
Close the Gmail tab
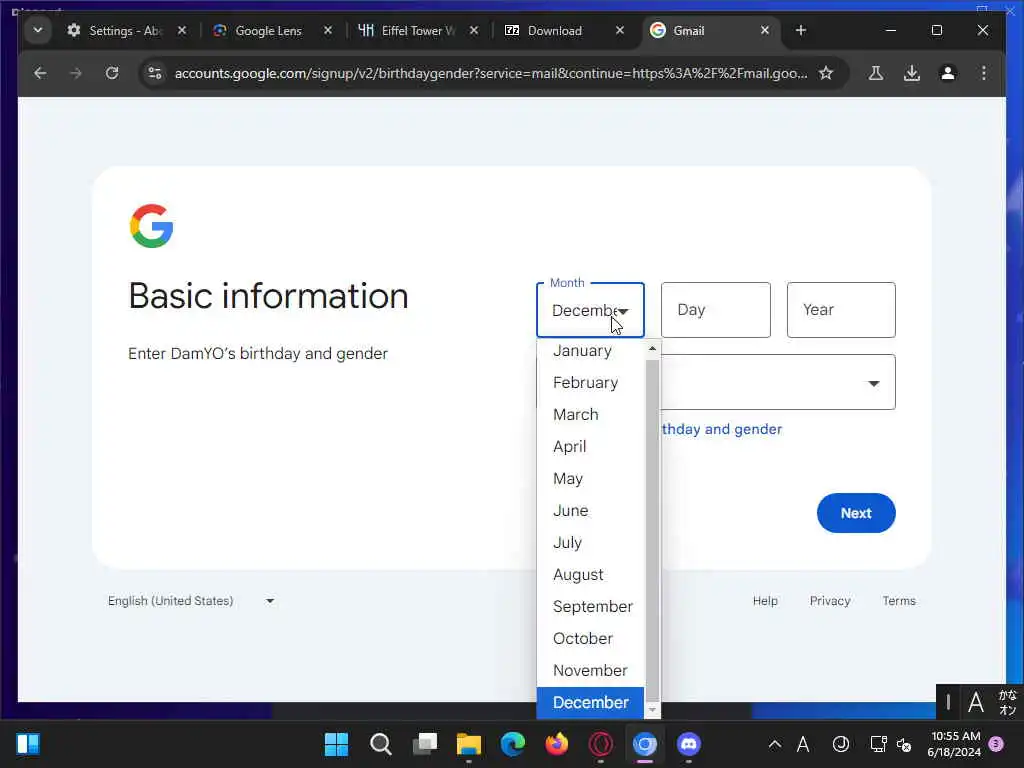765,31
